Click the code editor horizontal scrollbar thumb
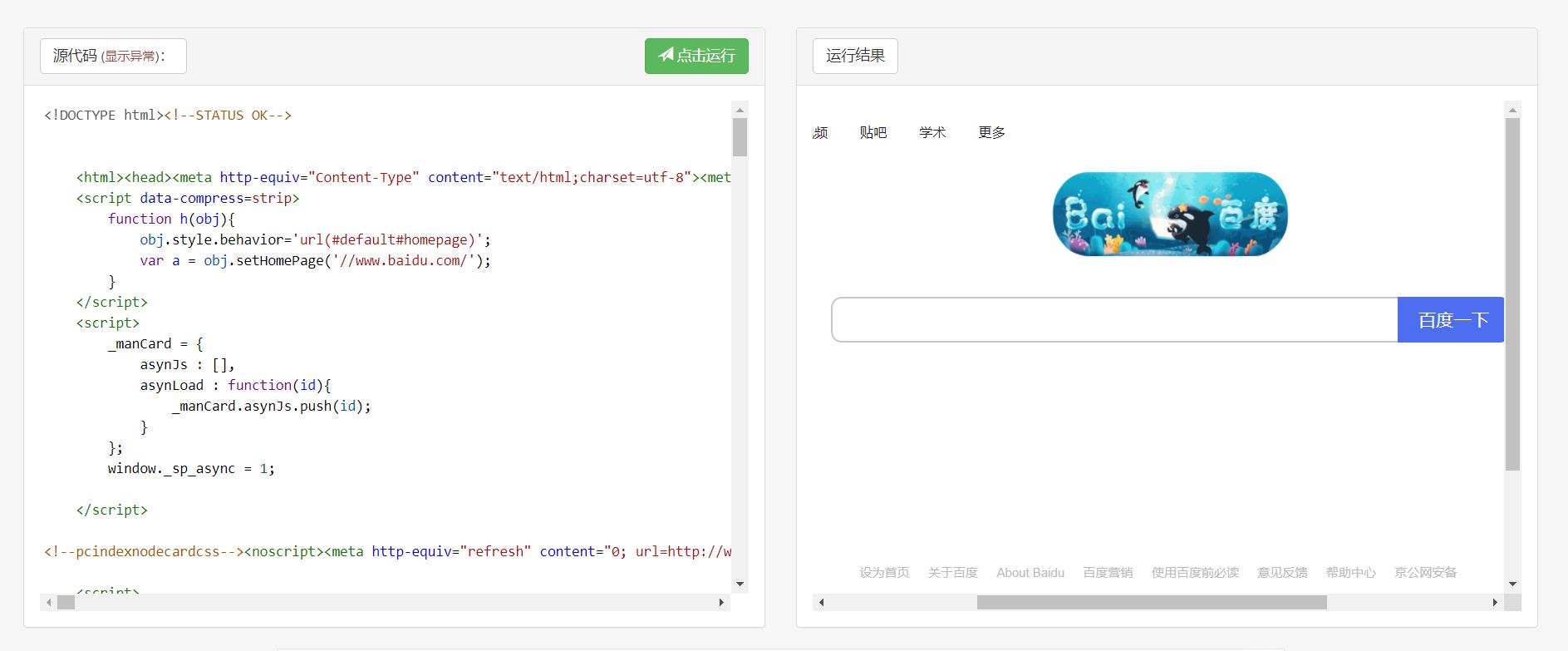This screenshot has width=1568, height=651. pyautogui.click(x=66, y=603)
